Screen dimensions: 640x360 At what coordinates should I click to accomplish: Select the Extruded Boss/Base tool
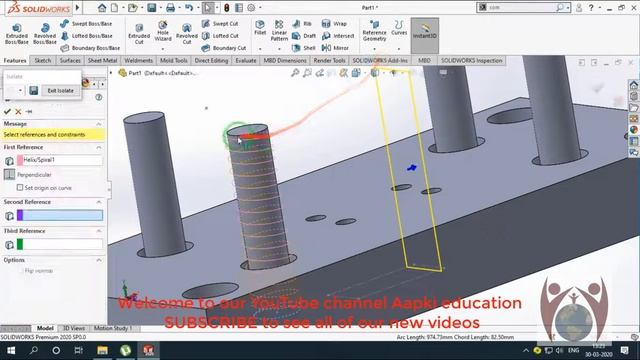pos(17,33)
